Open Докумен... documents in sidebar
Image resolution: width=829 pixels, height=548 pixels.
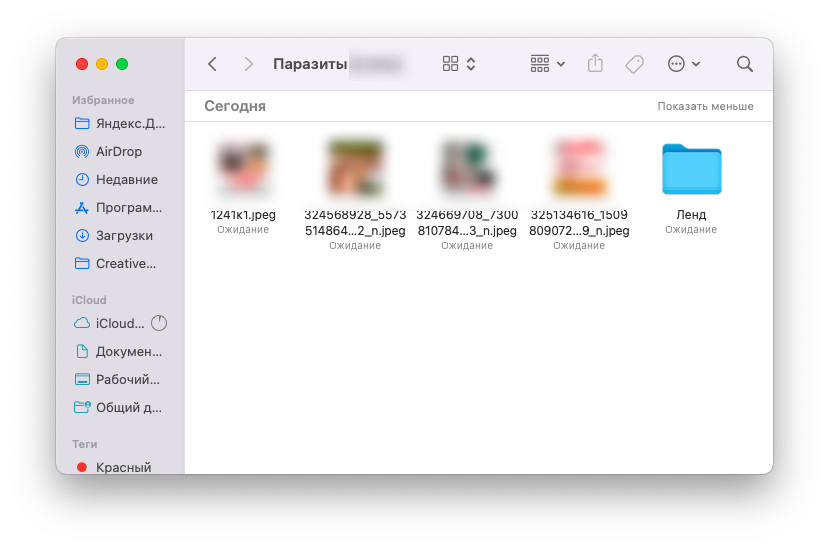(x=118, y=351)
